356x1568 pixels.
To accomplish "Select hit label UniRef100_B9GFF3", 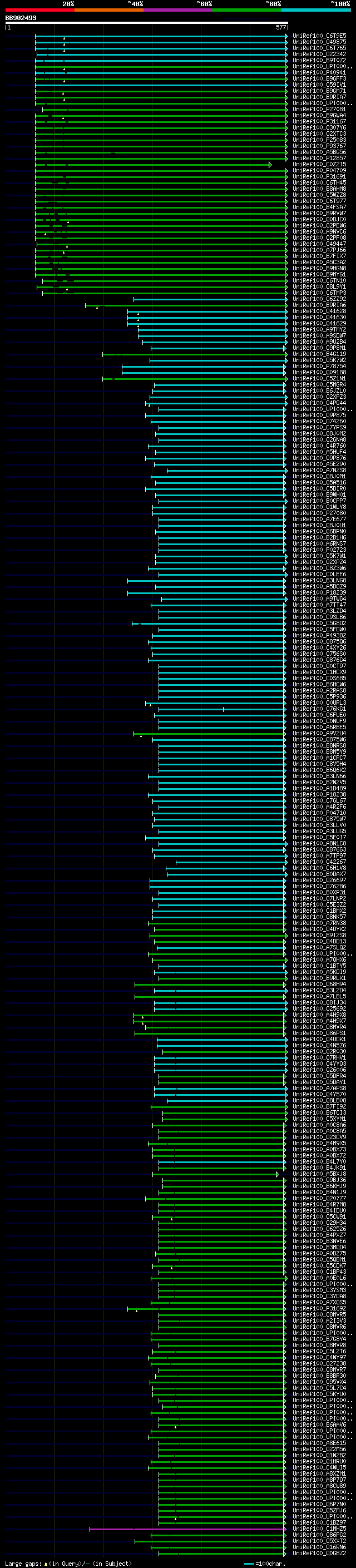I will coord(319,78).
